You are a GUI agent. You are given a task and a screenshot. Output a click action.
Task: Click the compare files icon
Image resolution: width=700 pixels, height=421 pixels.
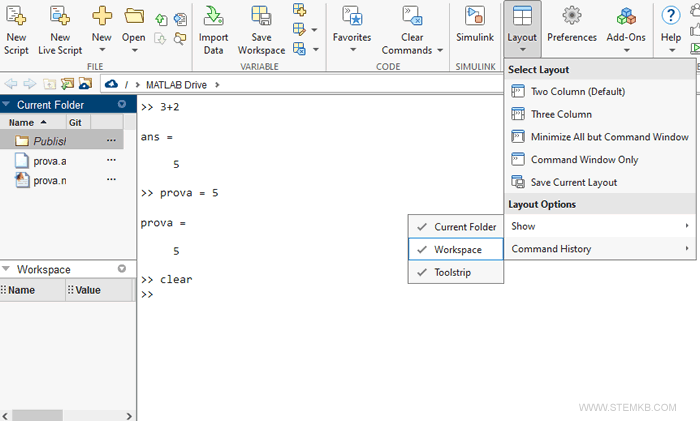pyautogui.click(x=180, y=19)
